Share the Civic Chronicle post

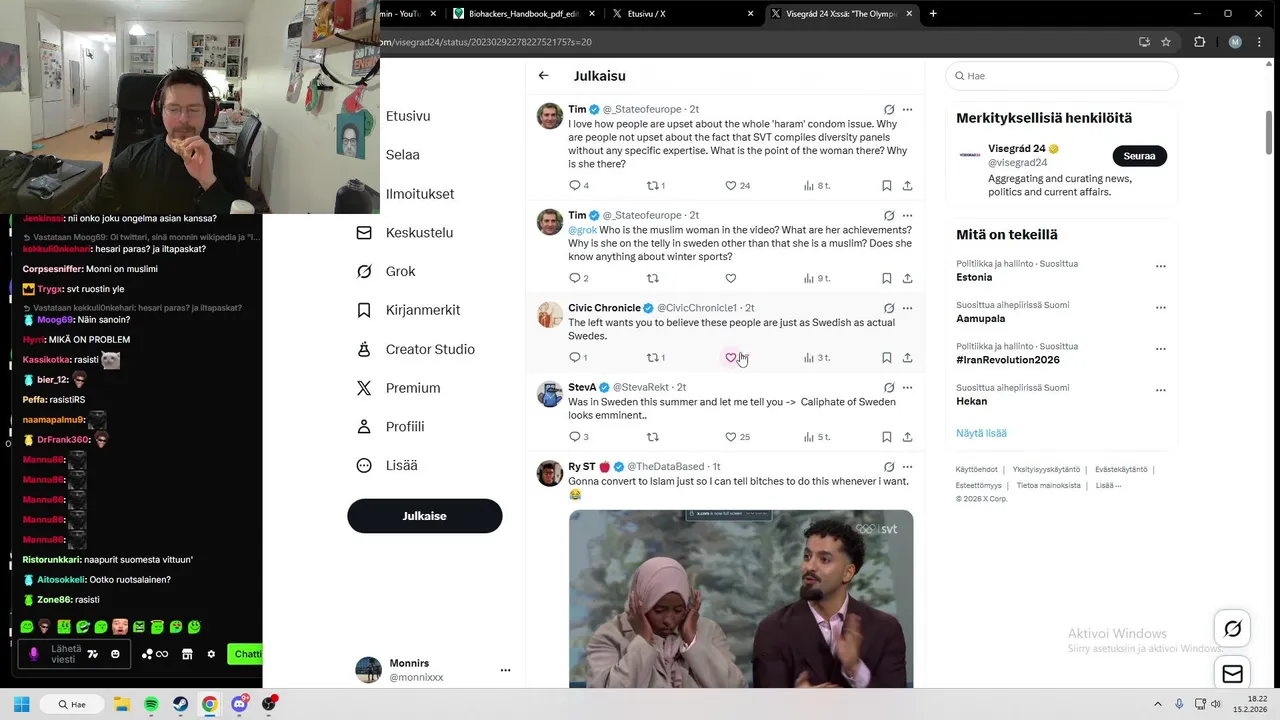coord(907,357)
